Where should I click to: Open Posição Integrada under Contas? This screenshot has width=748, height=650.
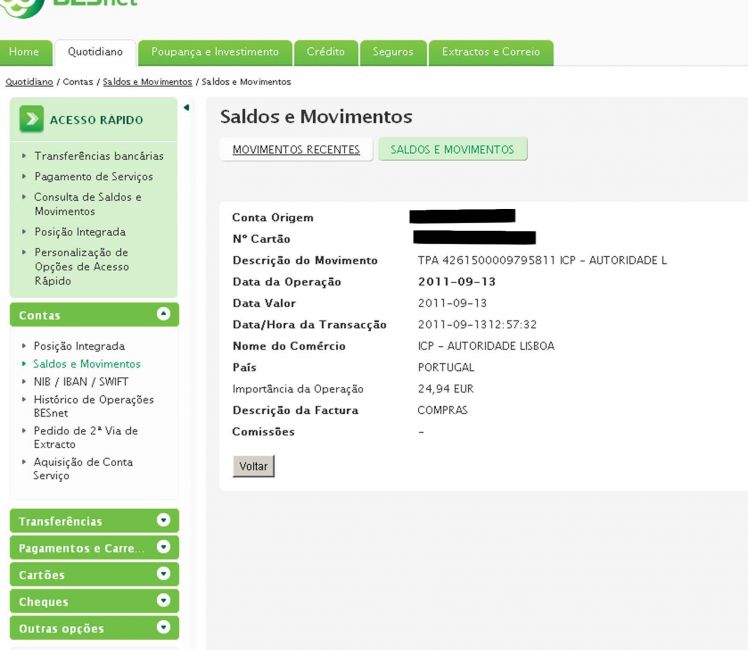click(x=79, y=346)
